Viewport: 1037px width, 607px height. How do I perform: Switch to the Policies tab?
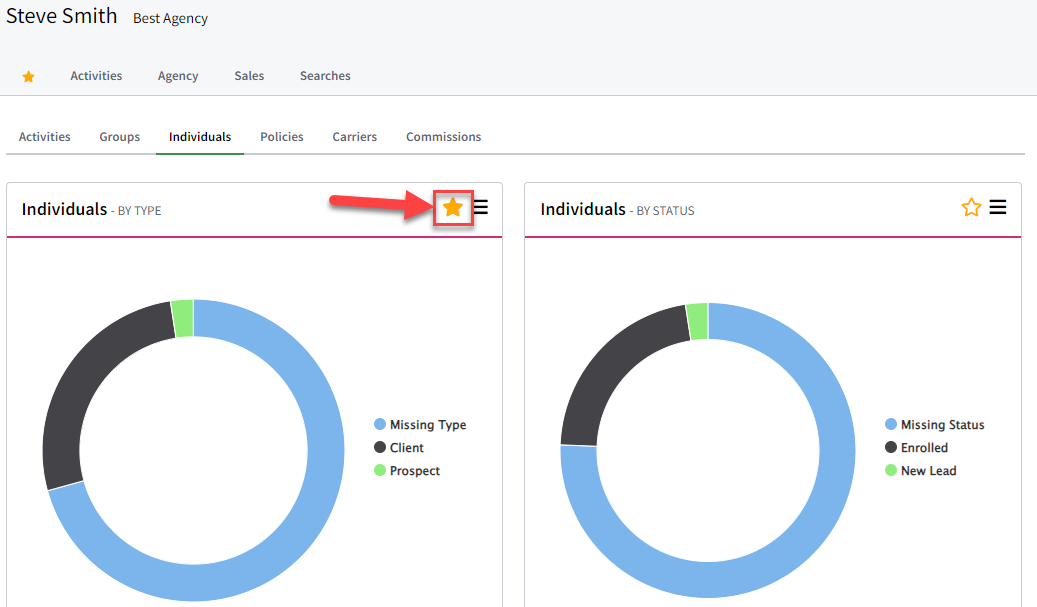[x=281, y=136]
